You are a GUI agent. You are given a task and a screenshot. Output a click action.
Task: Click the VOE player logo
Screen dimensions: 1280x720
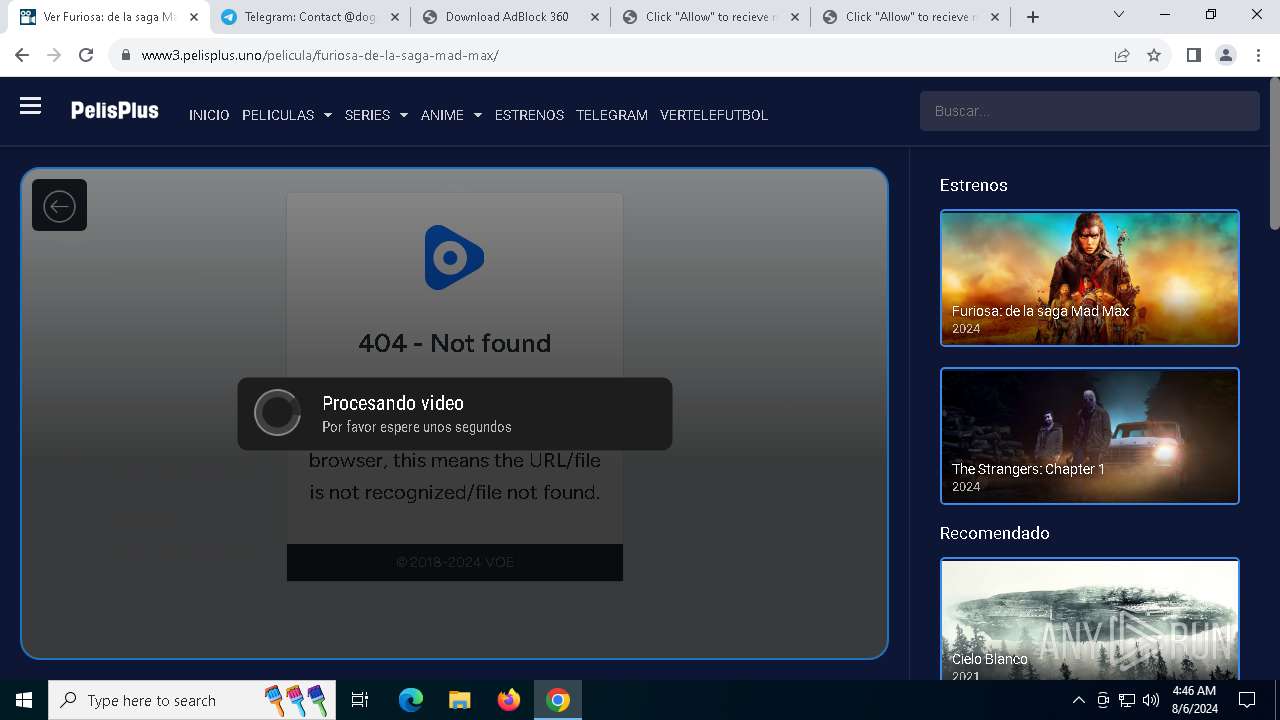tap(454, 258)
